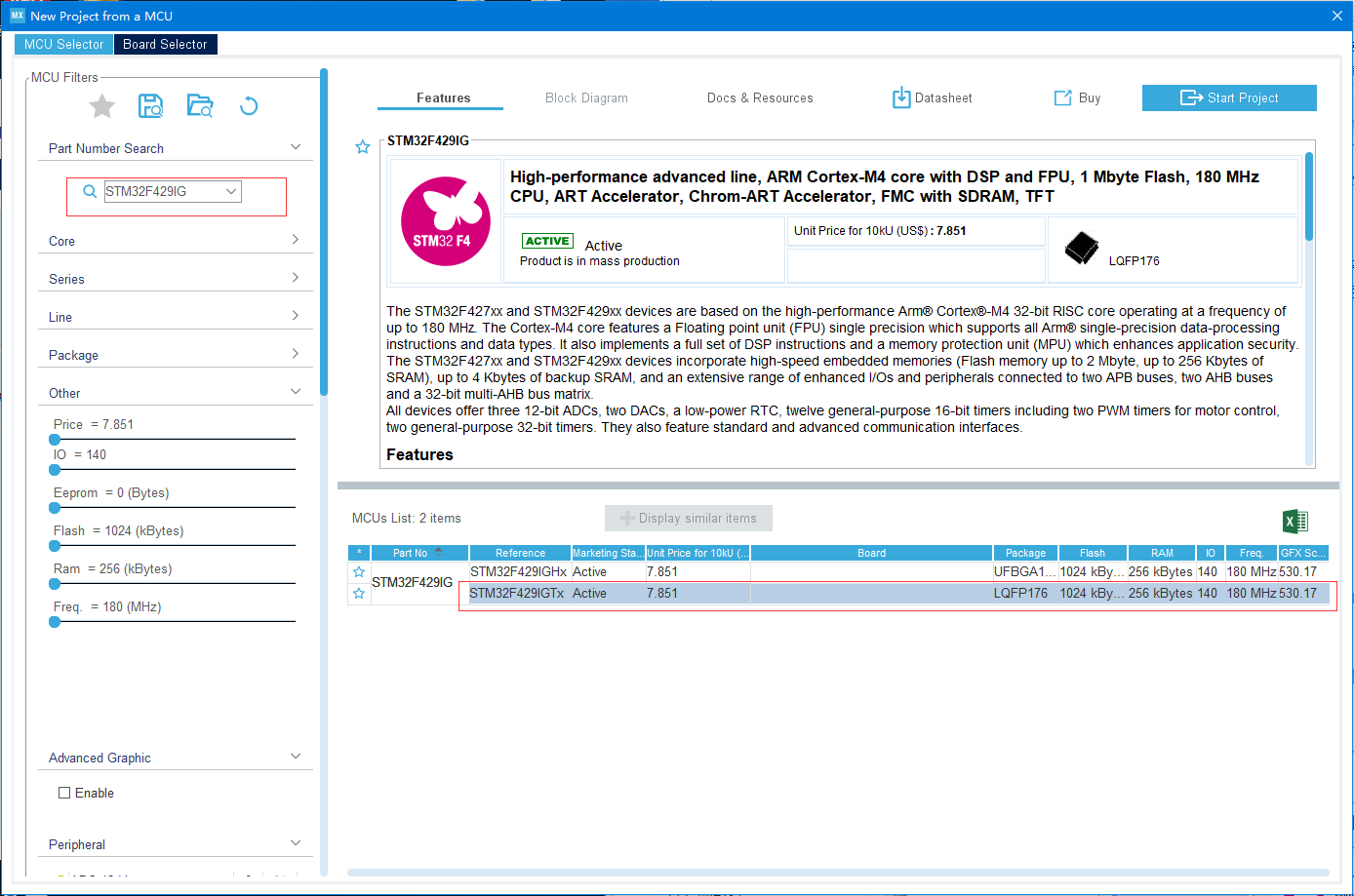The image size is (1354, 896).
Task: Adjust the Eeprom slider handle
Action: tap(55, 508)
